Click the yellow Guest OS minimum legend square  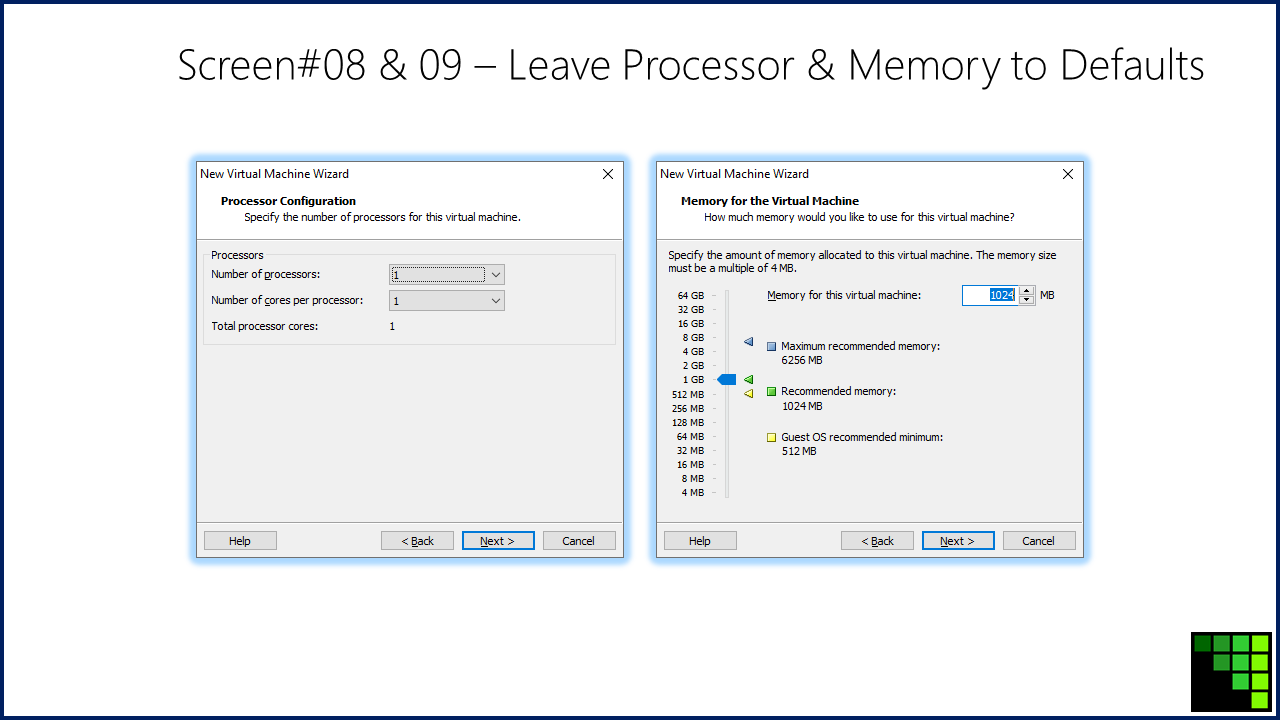click(771, 437)
